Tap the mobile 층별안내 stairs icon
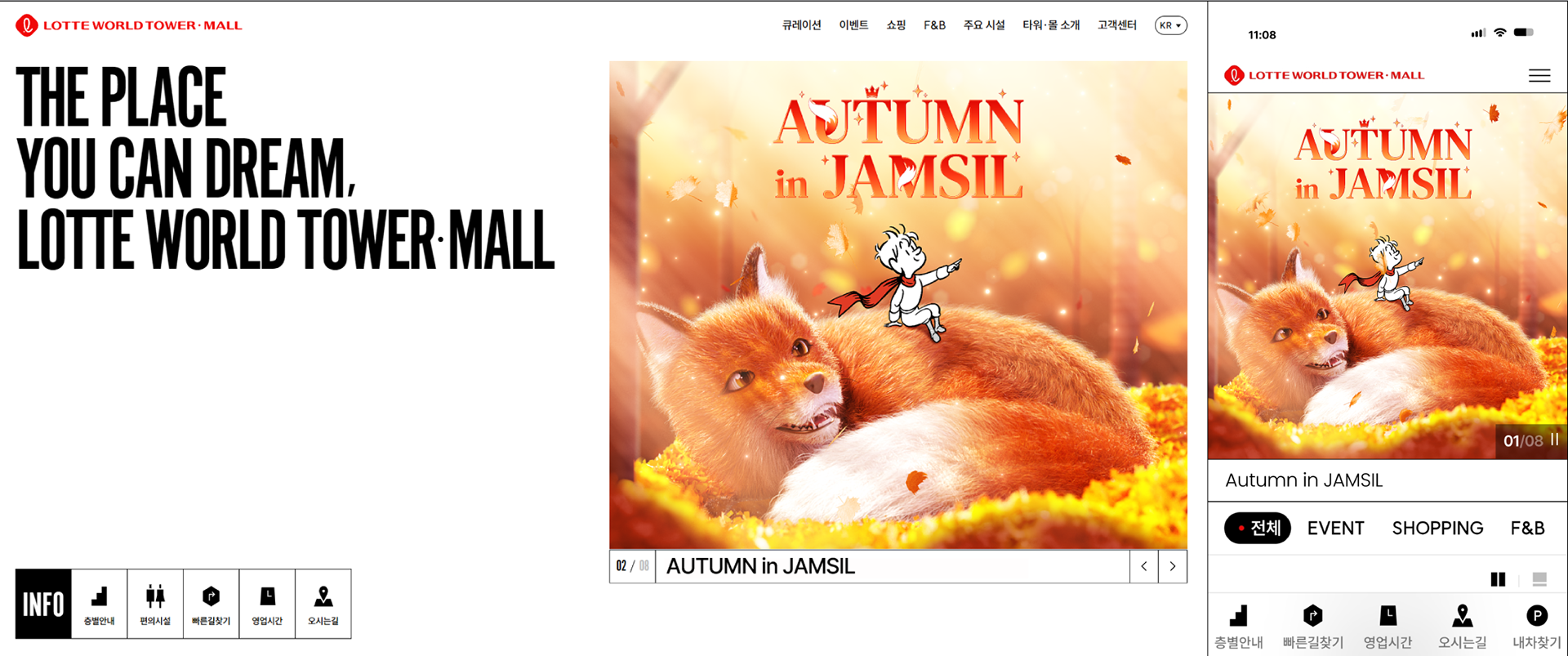This screenshot has height=656, width=1568. pos(1239,627)
